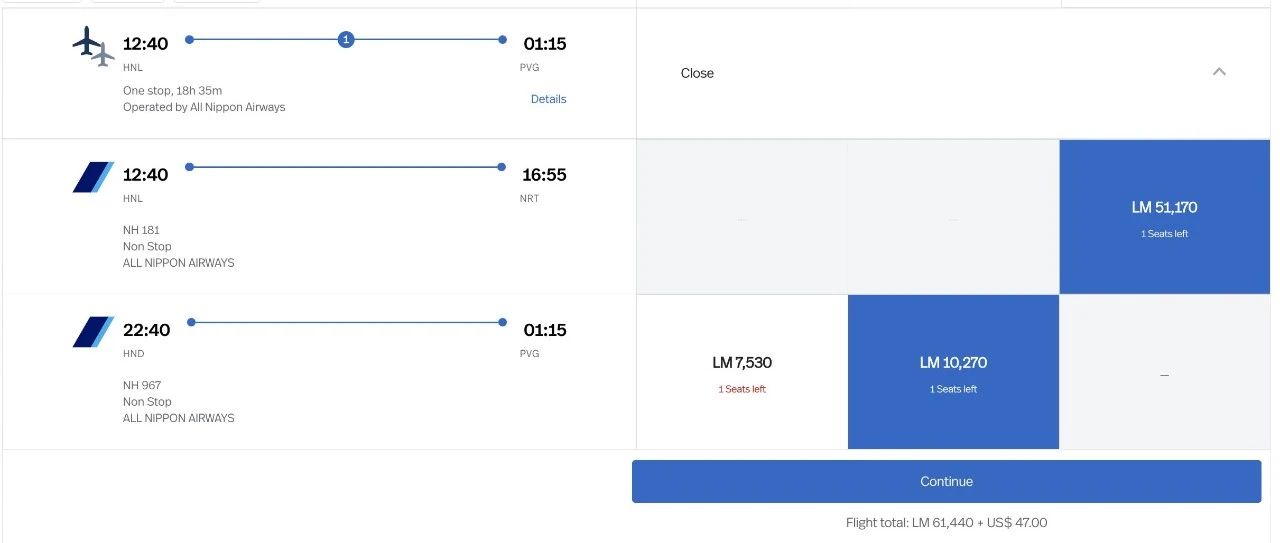Click the NH 181 flight number
Viewport: 1280px width, 543px height.
click(141, 230)
